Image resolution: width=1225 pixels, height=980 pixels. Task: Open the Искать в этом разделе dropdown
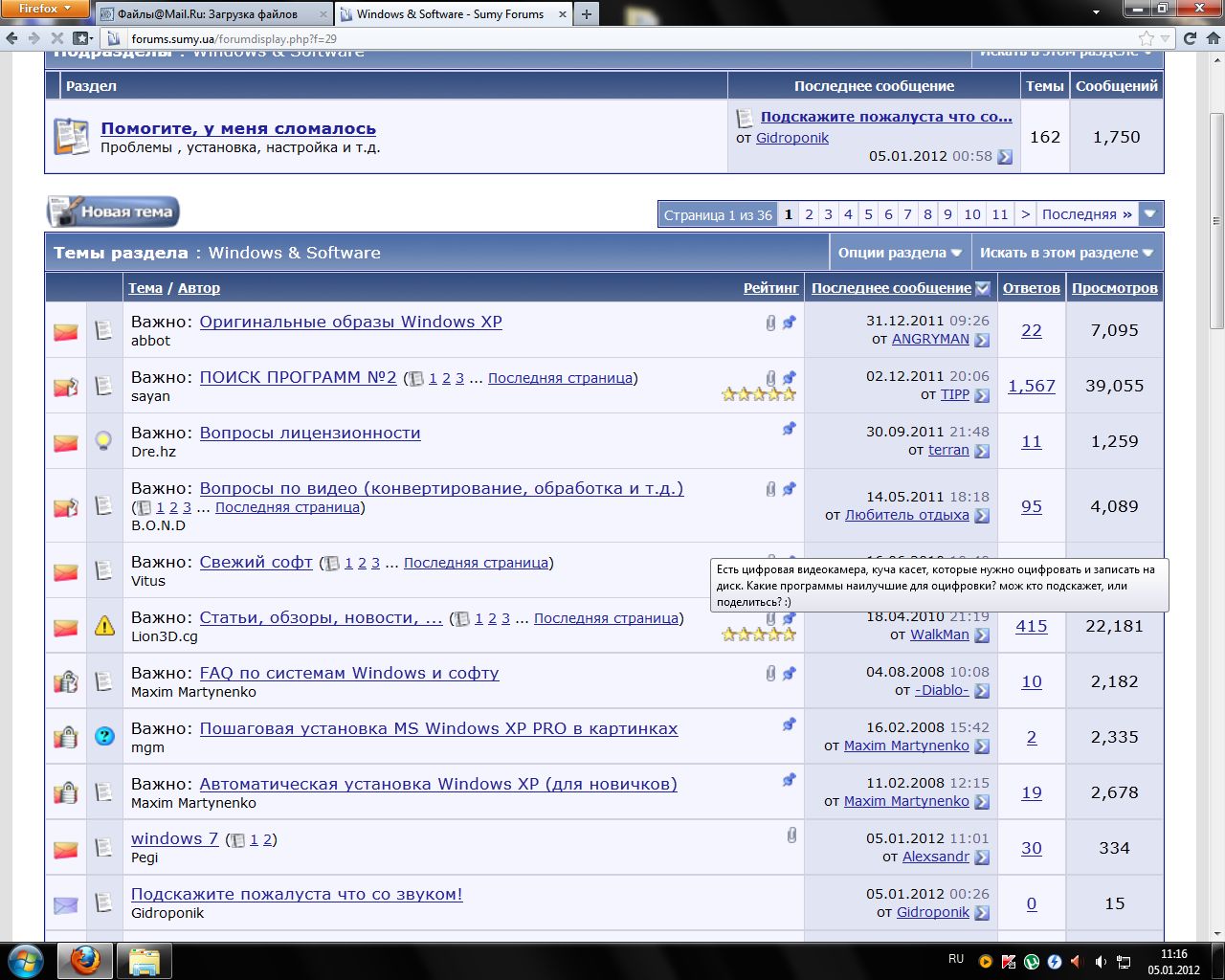point(1066,253)
